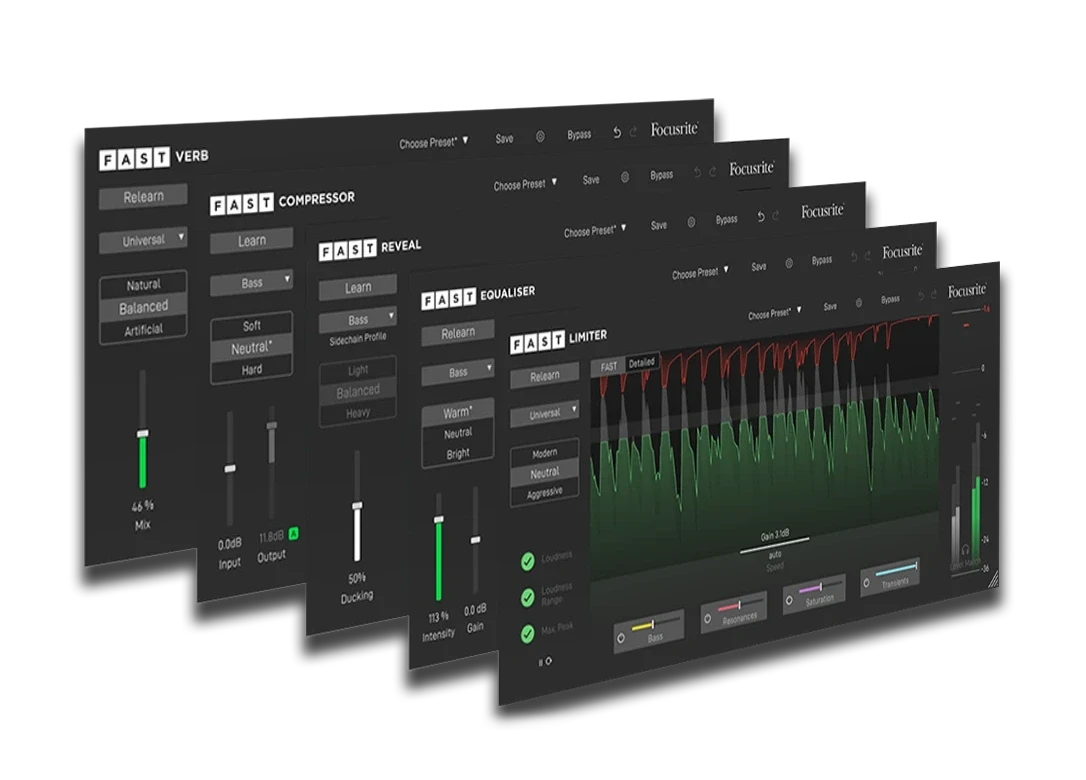This screenshot has height=780, width=1086.
Task: Click the undo arrow in FAST Reveal header
Action: (761, 217)
